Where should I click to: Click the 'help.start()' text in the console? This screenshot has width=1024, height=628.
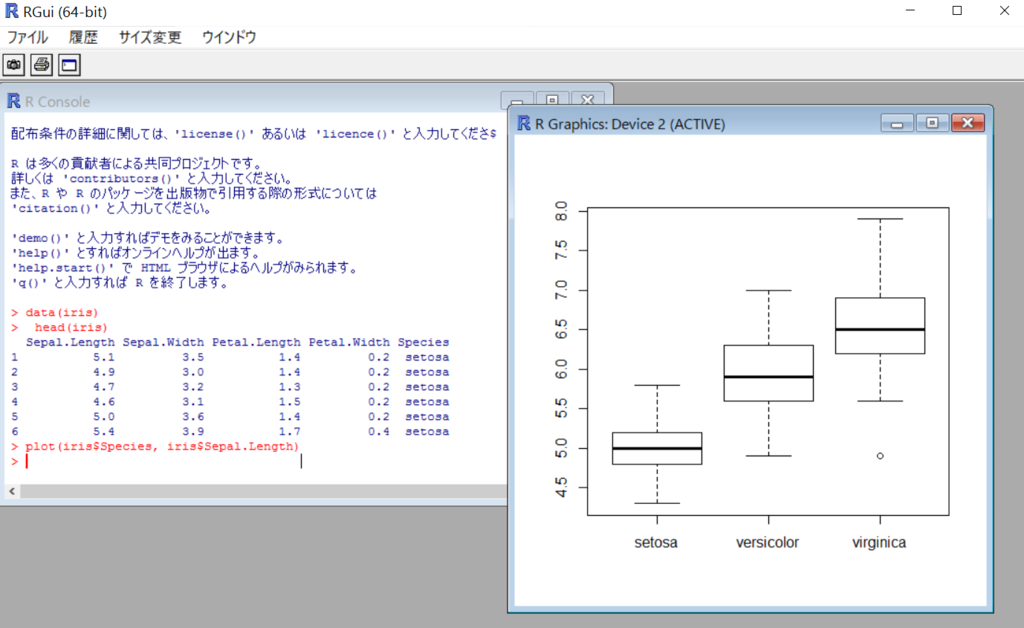coord(63,268)
